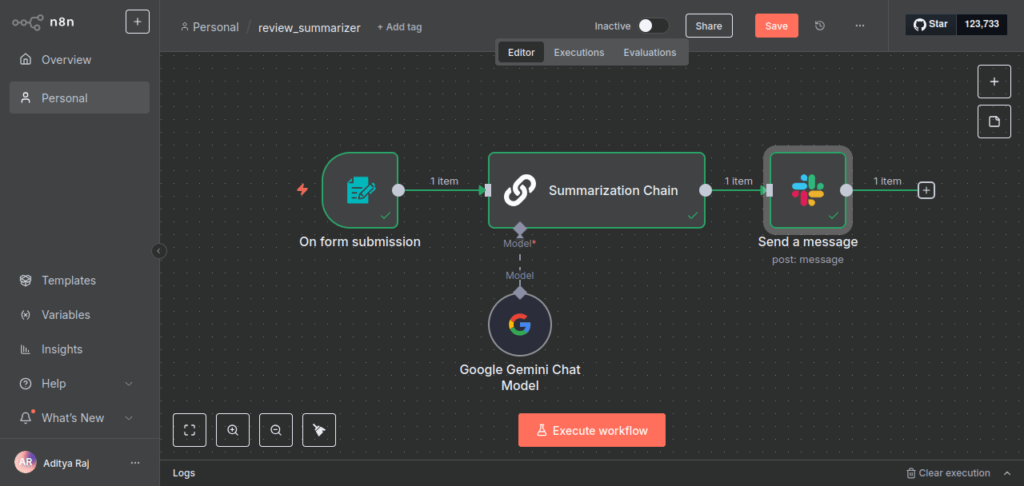Image resolution: width=1024 pixels, height=486 pixels.
Task: Open workflow history clock icon
Action: (821, 26)
